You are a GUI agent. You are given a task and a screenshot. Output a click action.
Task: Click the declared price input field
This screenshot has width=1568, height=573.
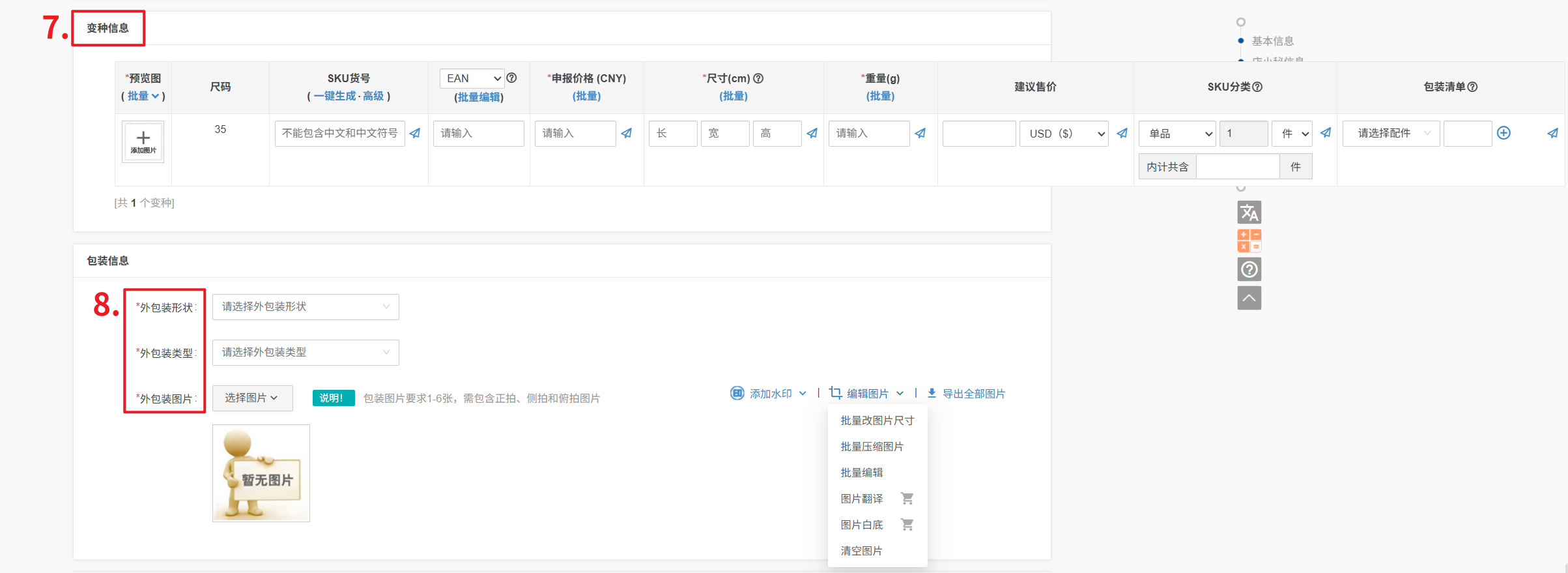pyautogui.click(x=575, y=133)
